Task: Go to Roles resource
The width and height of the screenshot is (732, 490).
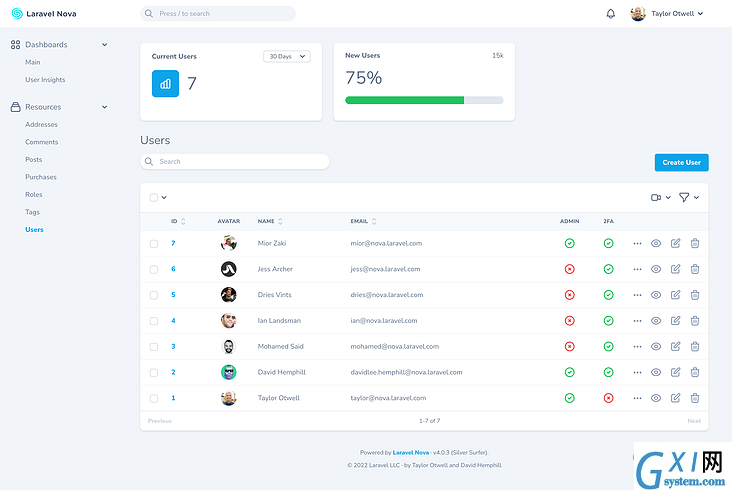Action: [x=34, y=195]
